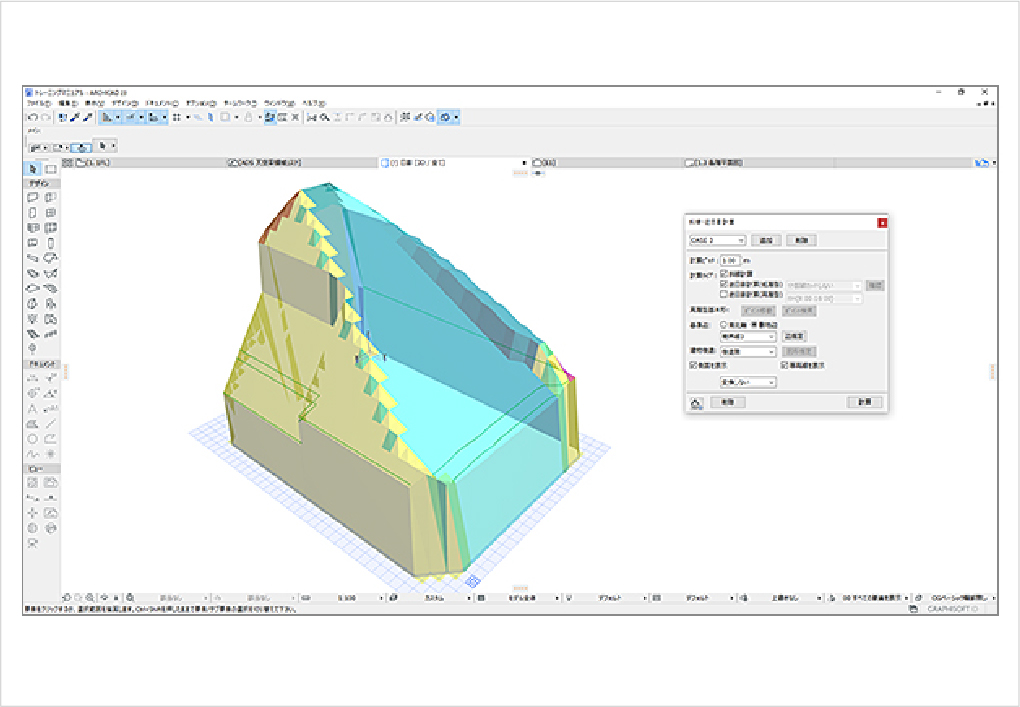Screen dimensions: 1020x707
Task: Click the calculation pitch input field
Action: [729, 260]
